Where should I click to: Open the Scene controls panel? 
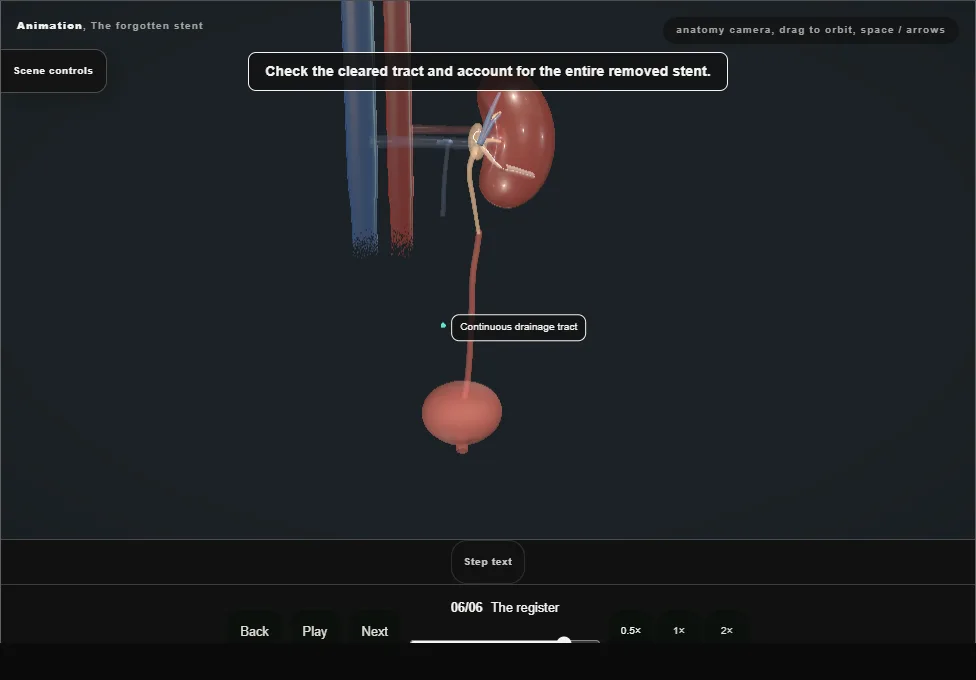(x=53, y=71)
